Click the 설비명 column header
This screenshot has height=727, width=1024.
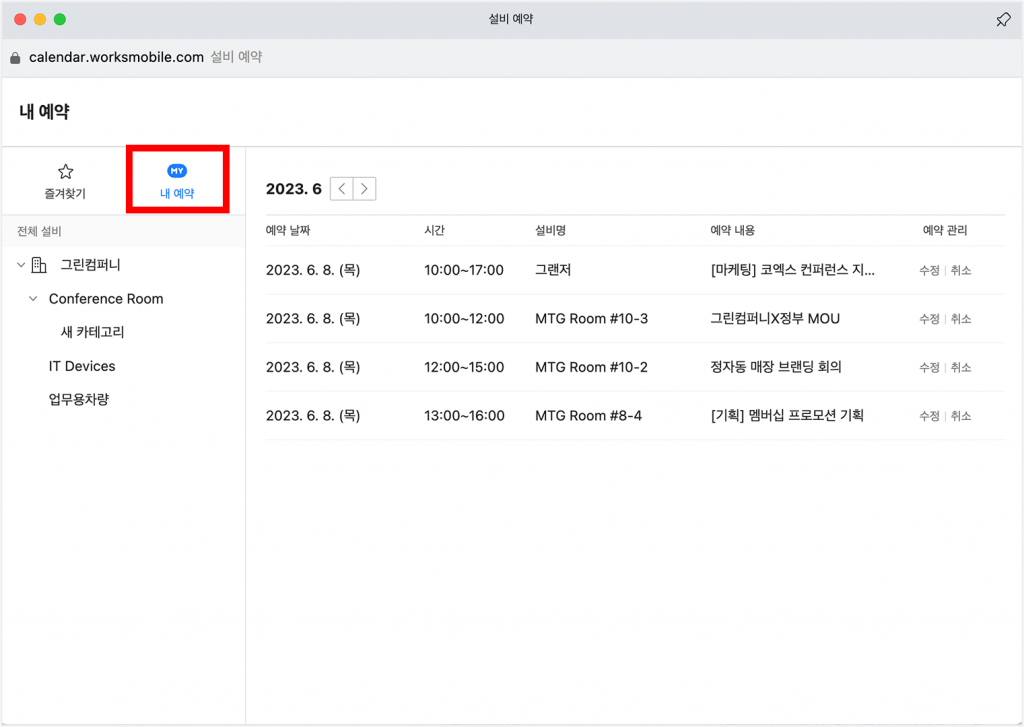(551, 230)
